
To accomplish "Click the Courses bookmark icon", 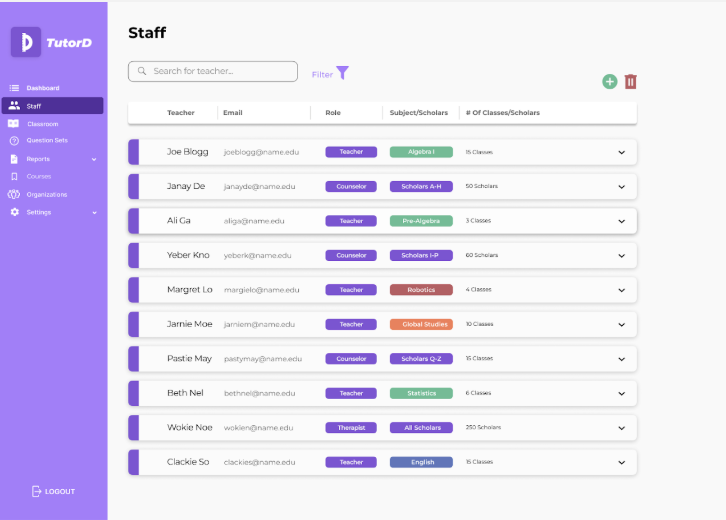I will [x=14, y=177].
